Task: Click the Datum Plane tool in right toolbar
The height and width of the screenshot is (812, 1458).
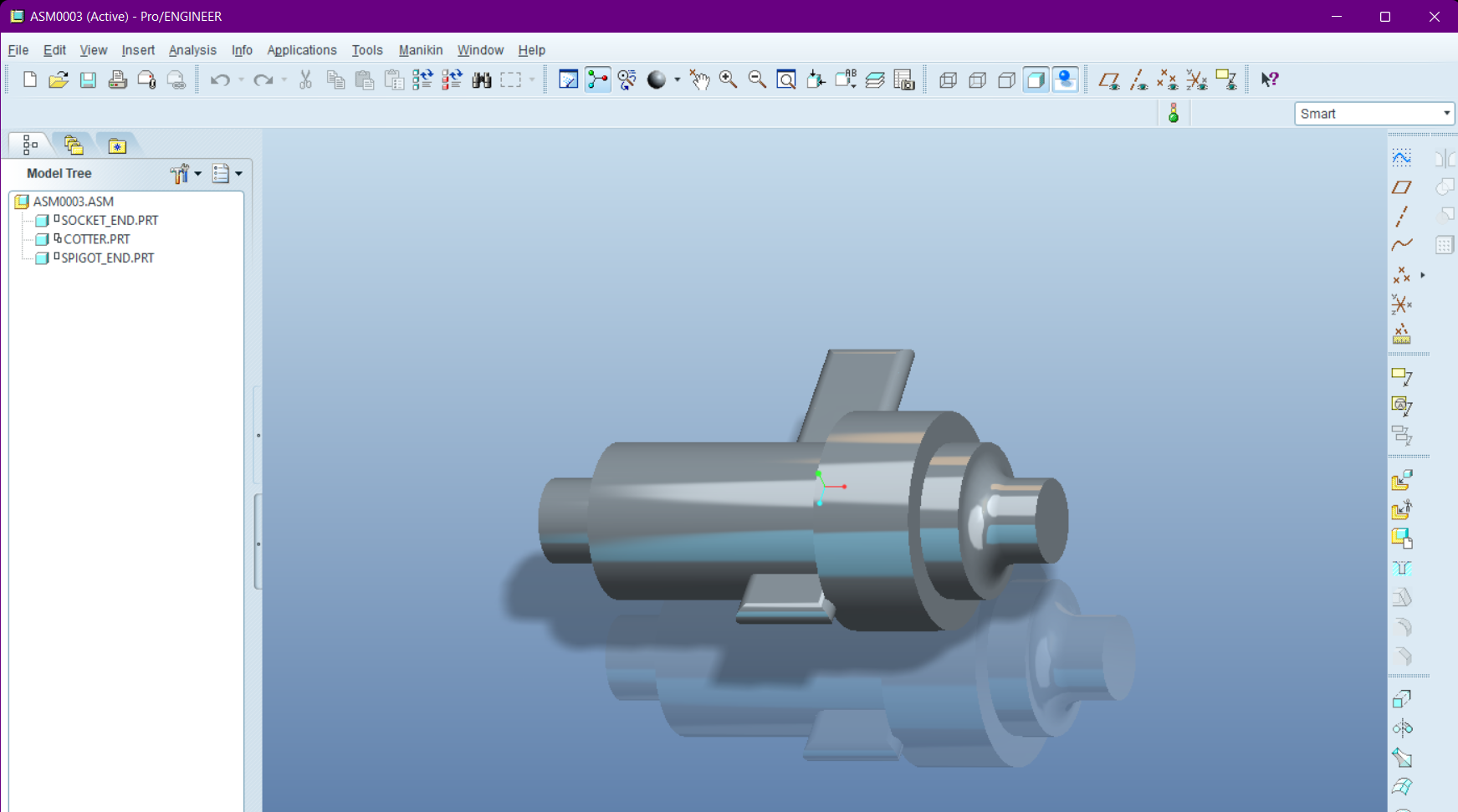Action: click(x=1401, y=186)
